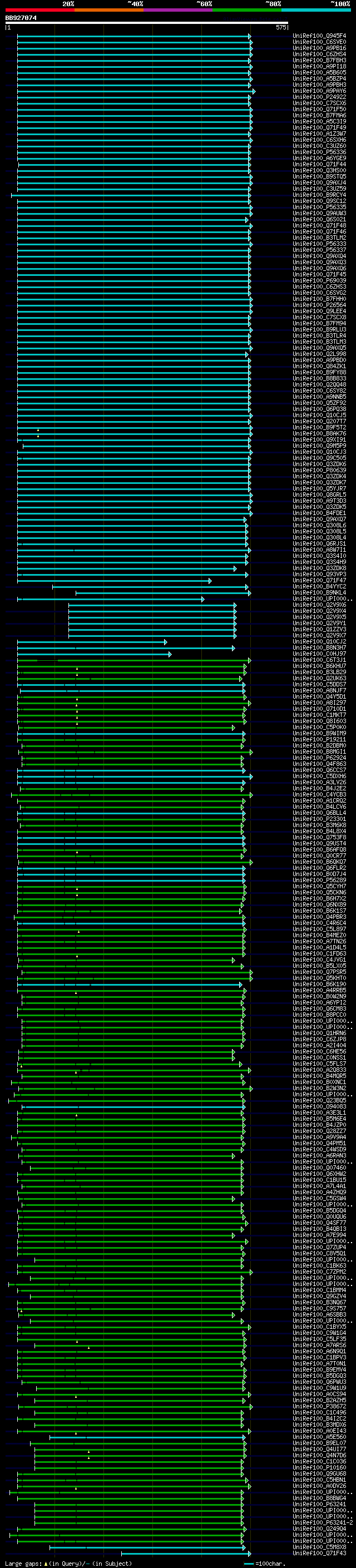This screenshot has height=1568, width=356.
Task: Select the UniRef100_Q6CCS7 label
Action: (x=319, y=770)
